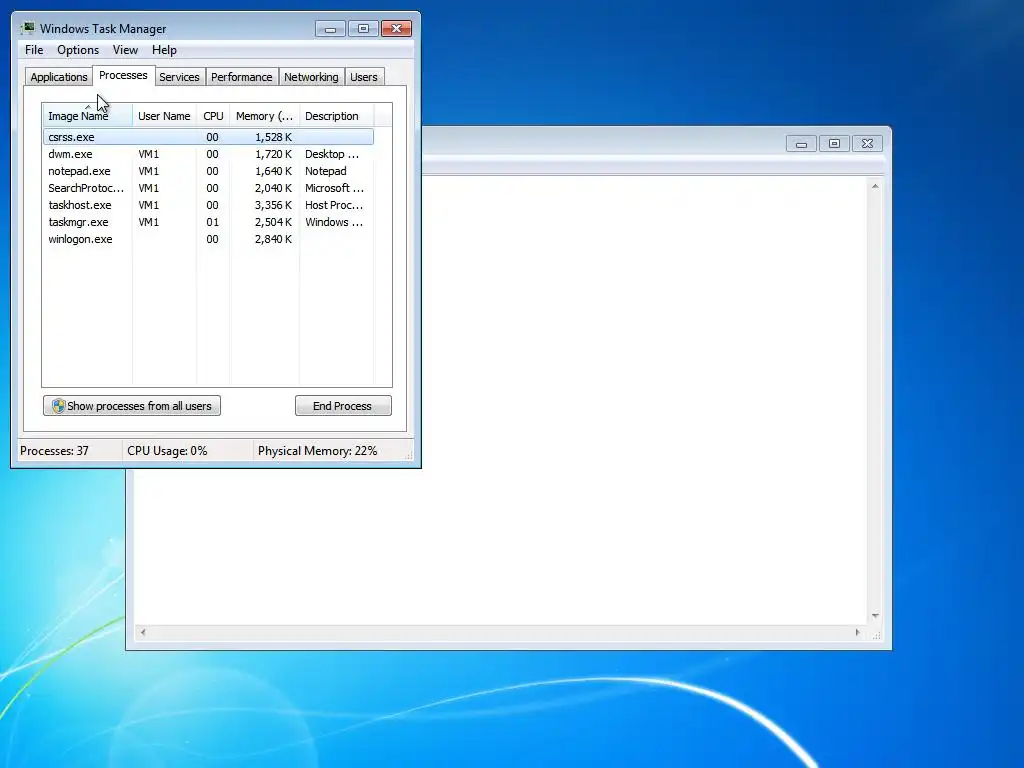Open the Help menu
The image size is (1024, 768).
tap(164, 50)
